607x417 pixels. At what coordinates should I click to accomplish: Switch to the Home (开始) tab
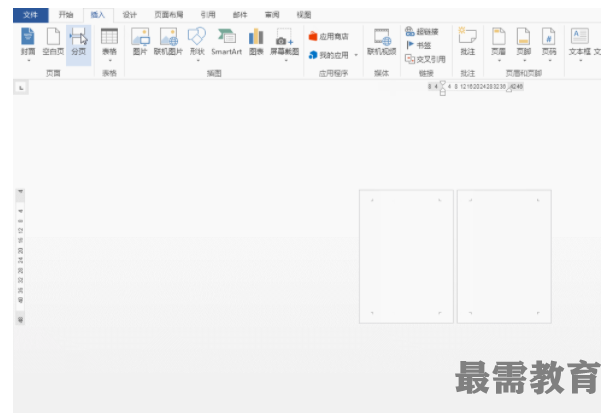pos(66,15)
